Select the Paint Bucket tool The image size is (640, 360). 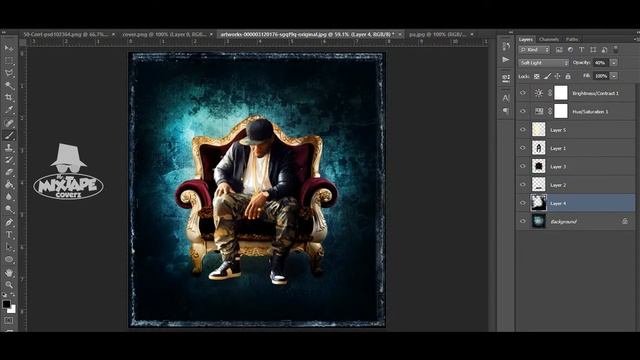tap(9, 184)
